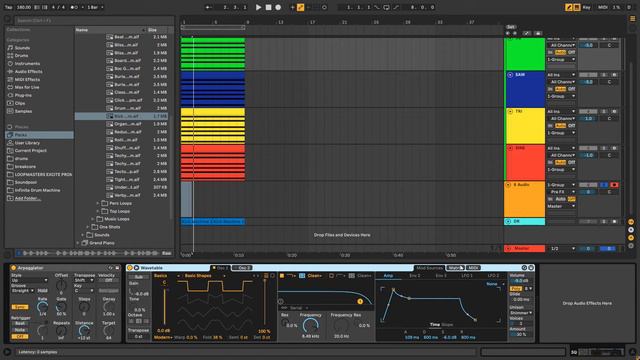This screenshot has height=360, width=640.
Task: Select the Plug-Ins category
Action: (23, 95)
